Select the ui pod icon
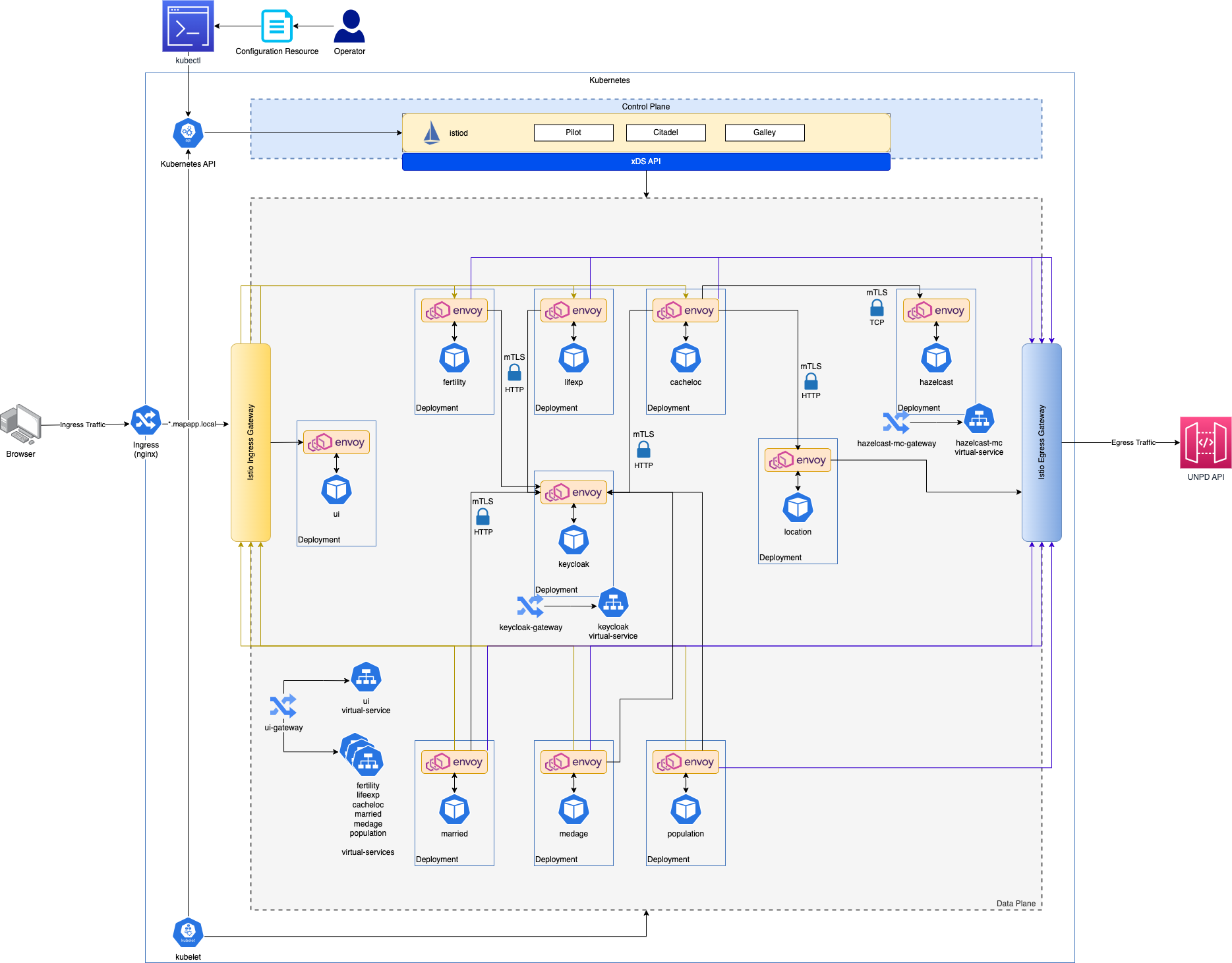The image size is (1232, 963). point(336,490)
